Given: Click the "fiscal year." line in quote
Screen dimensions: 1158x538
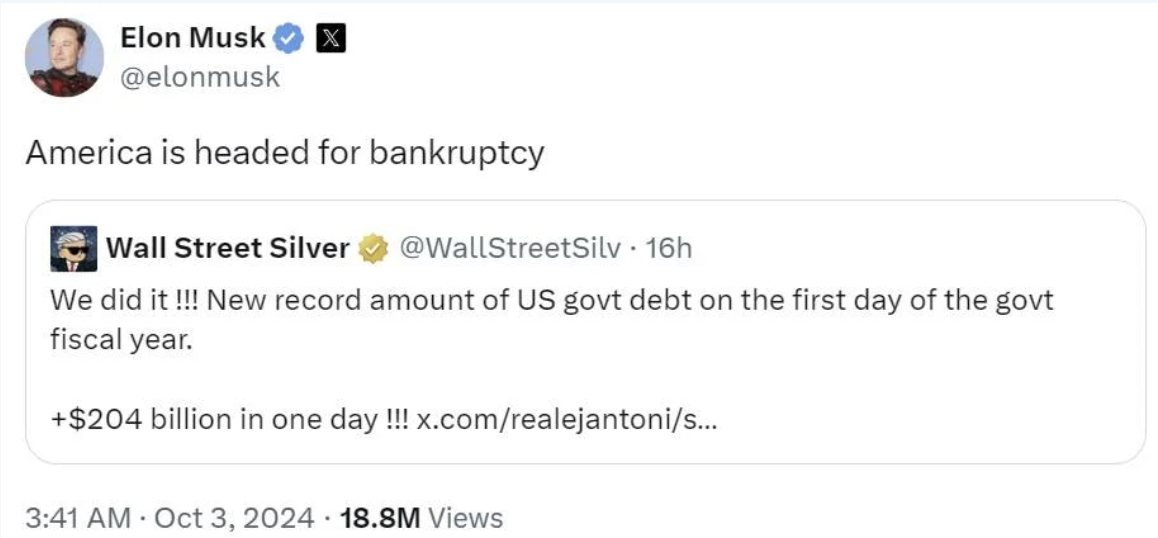Looking at the screenshot, I should [x=120, y=340].
